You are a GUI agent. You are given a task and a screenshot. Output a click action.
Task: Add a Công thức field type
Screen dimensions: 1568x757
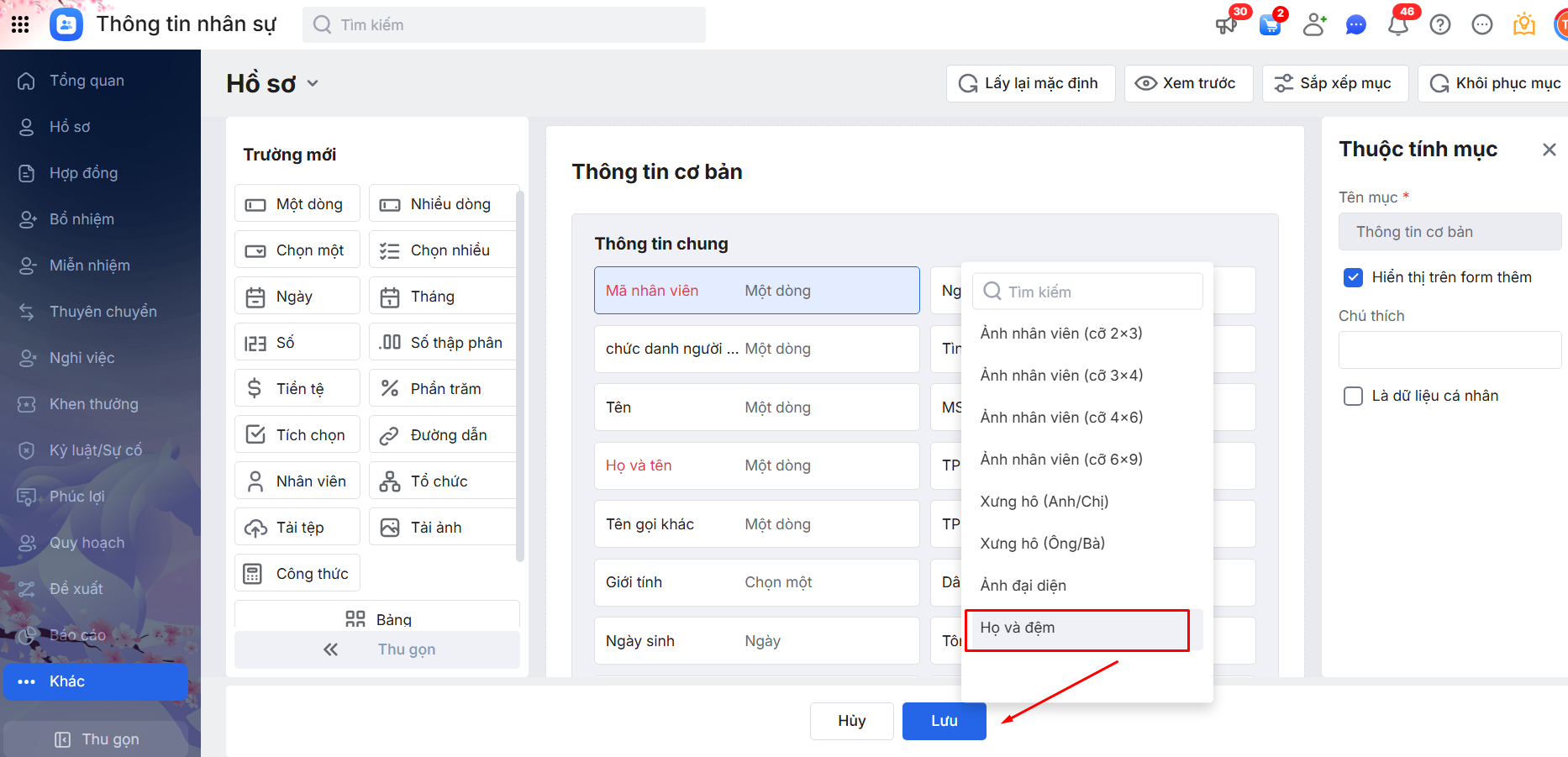297,574
